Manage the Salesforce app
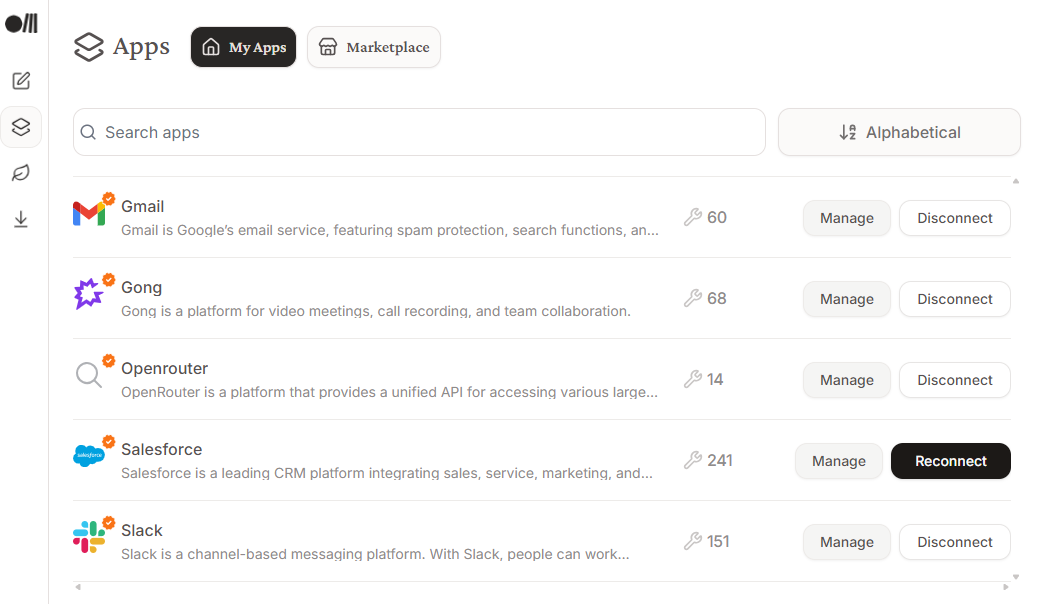1048x604 pixels. 839,461
